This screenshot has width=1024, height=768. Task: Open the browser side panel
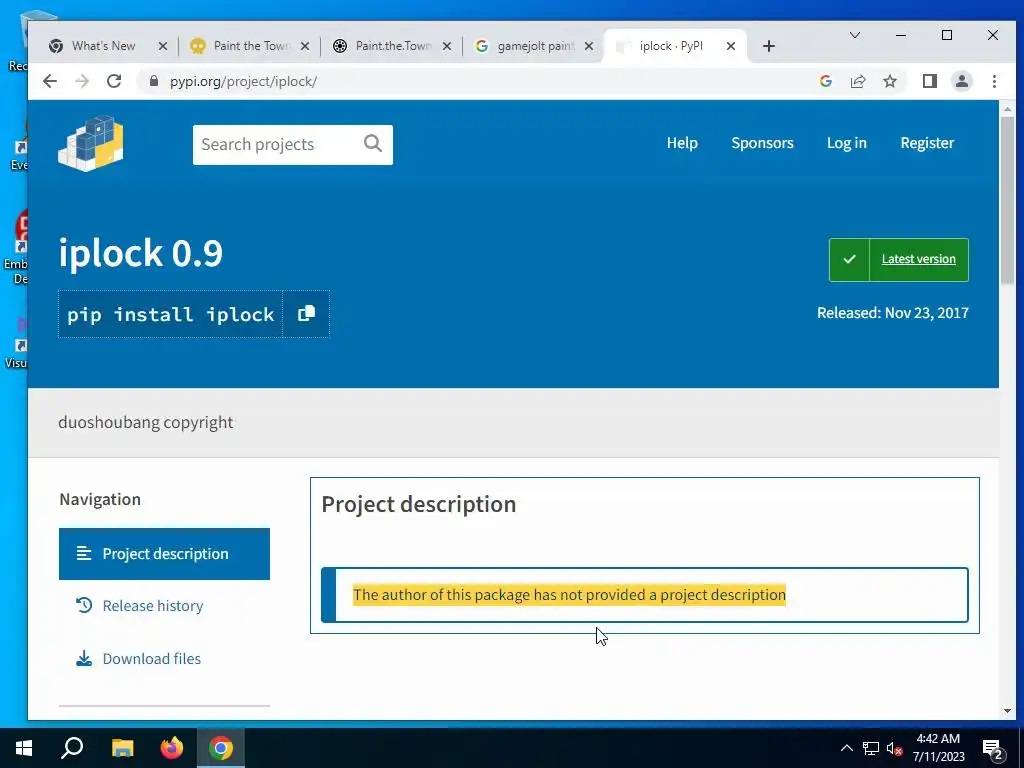point(930,81)
